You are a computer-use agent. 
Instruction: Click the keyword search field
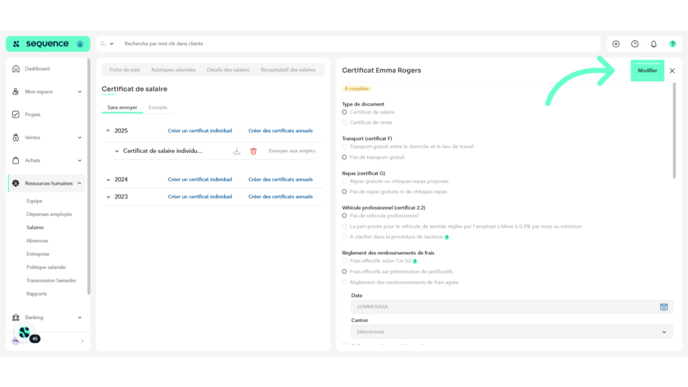[x=360, y=44]
